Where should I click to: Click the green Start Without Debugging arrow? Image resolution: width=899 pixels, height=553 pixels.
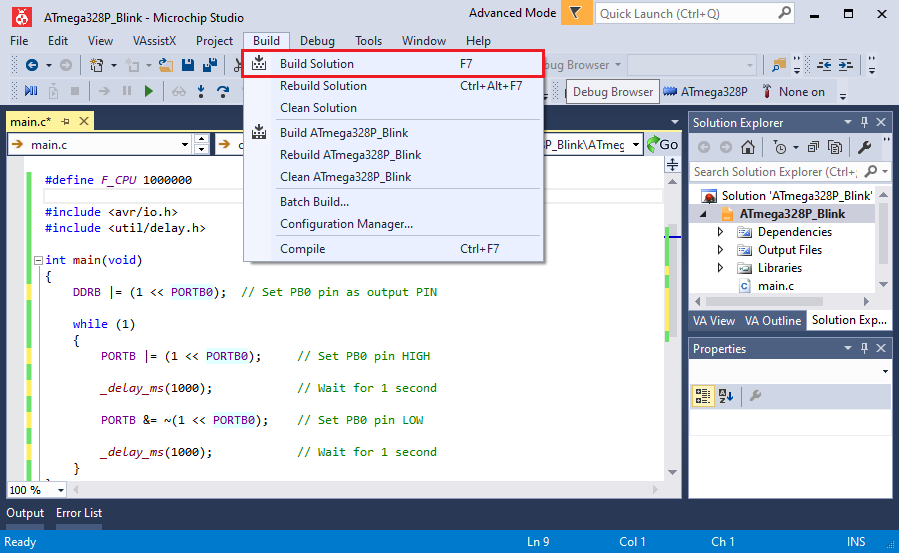(149, 91)
